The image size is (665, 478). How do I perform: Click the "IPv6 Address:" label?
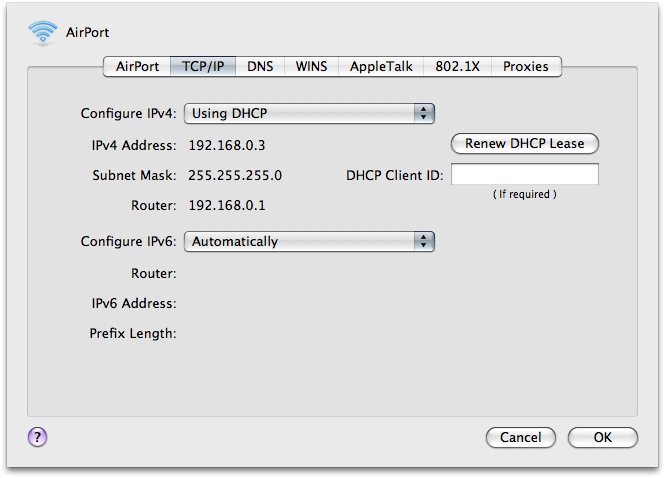pyautogui.click(x=134, y=304)
